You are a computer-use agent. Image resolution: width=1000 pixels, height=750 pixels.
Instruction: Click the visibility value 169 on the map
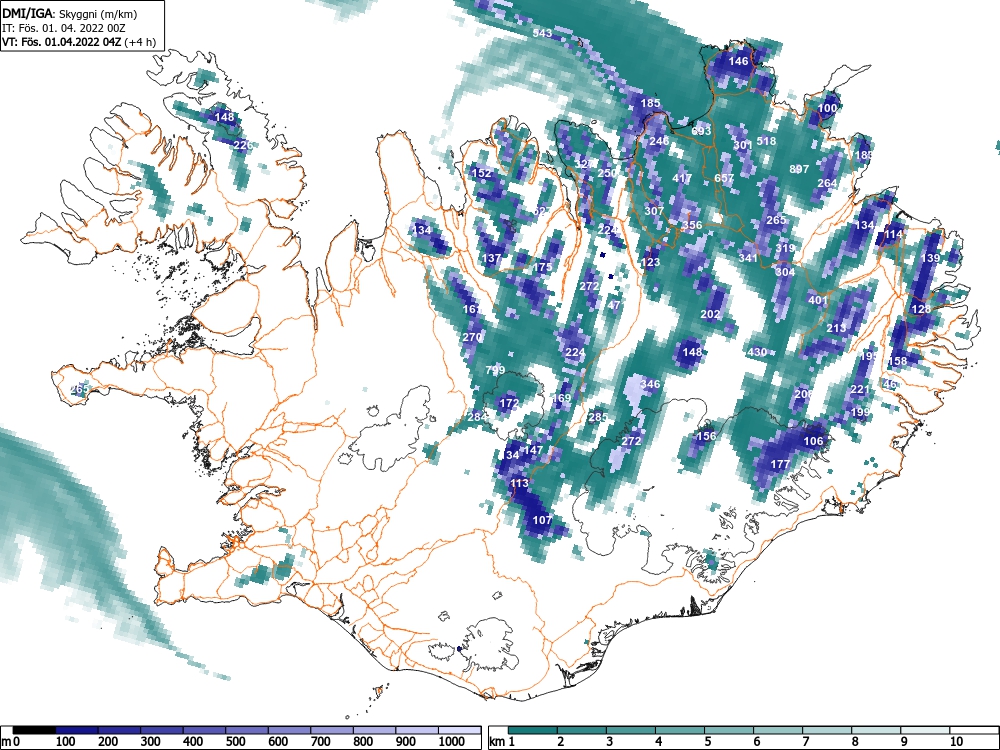coord(561,398)
